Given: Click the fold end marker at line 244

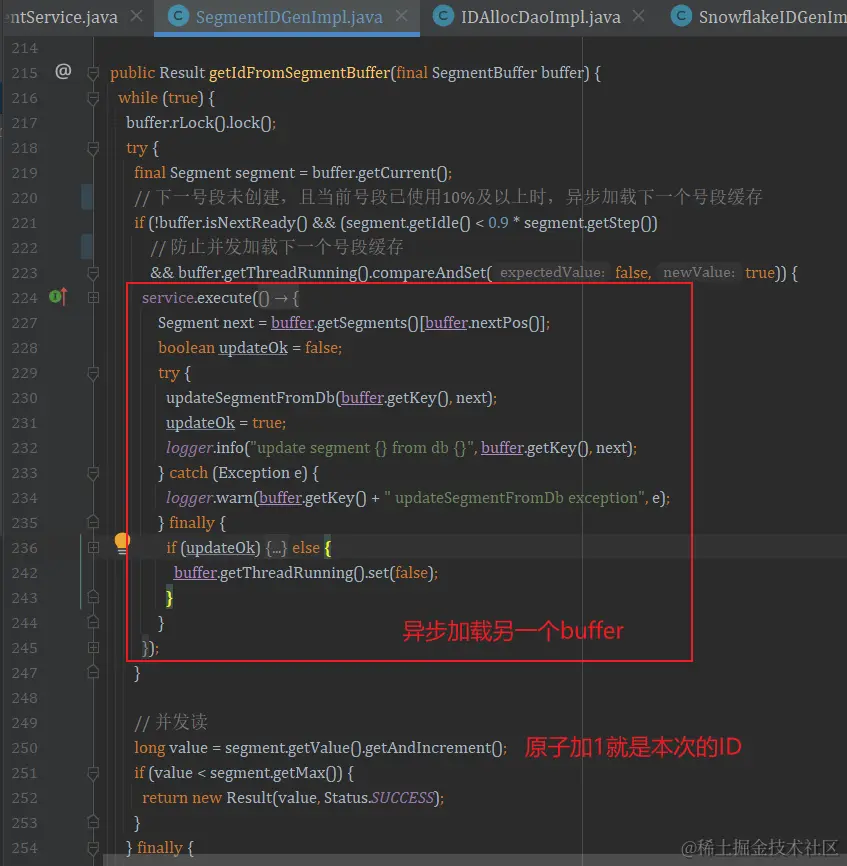Looking at the screenshot, I should 93,622.
